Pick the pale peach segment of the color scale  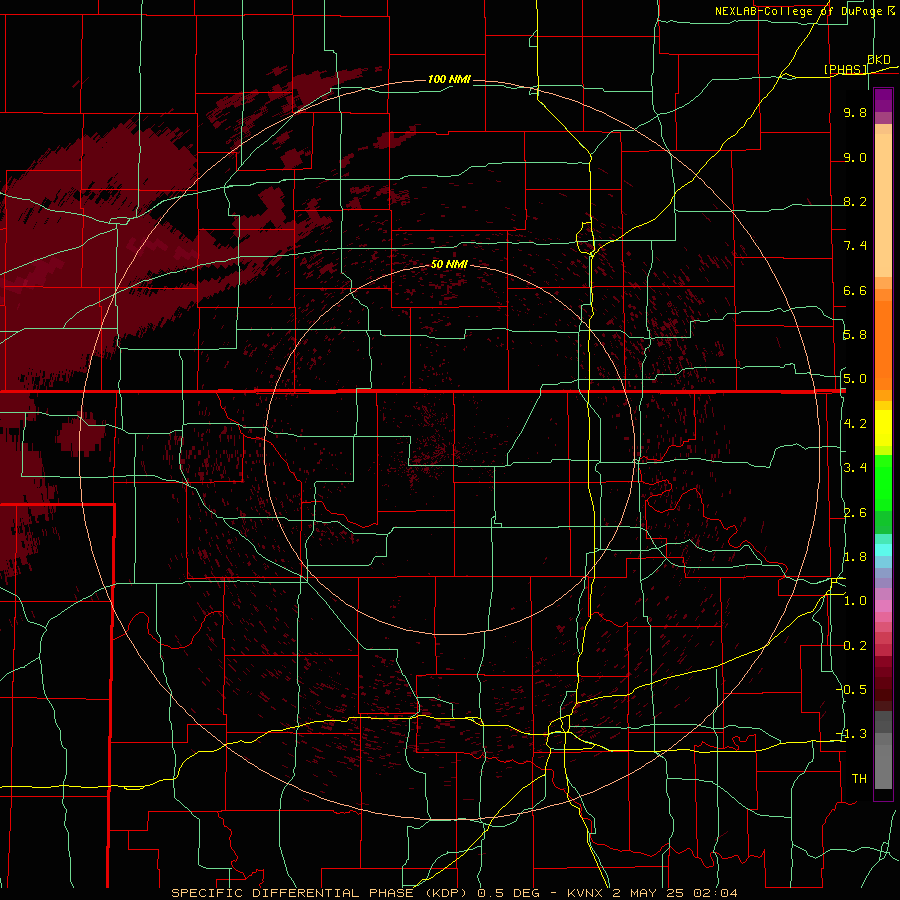click(x=883, y=207)
